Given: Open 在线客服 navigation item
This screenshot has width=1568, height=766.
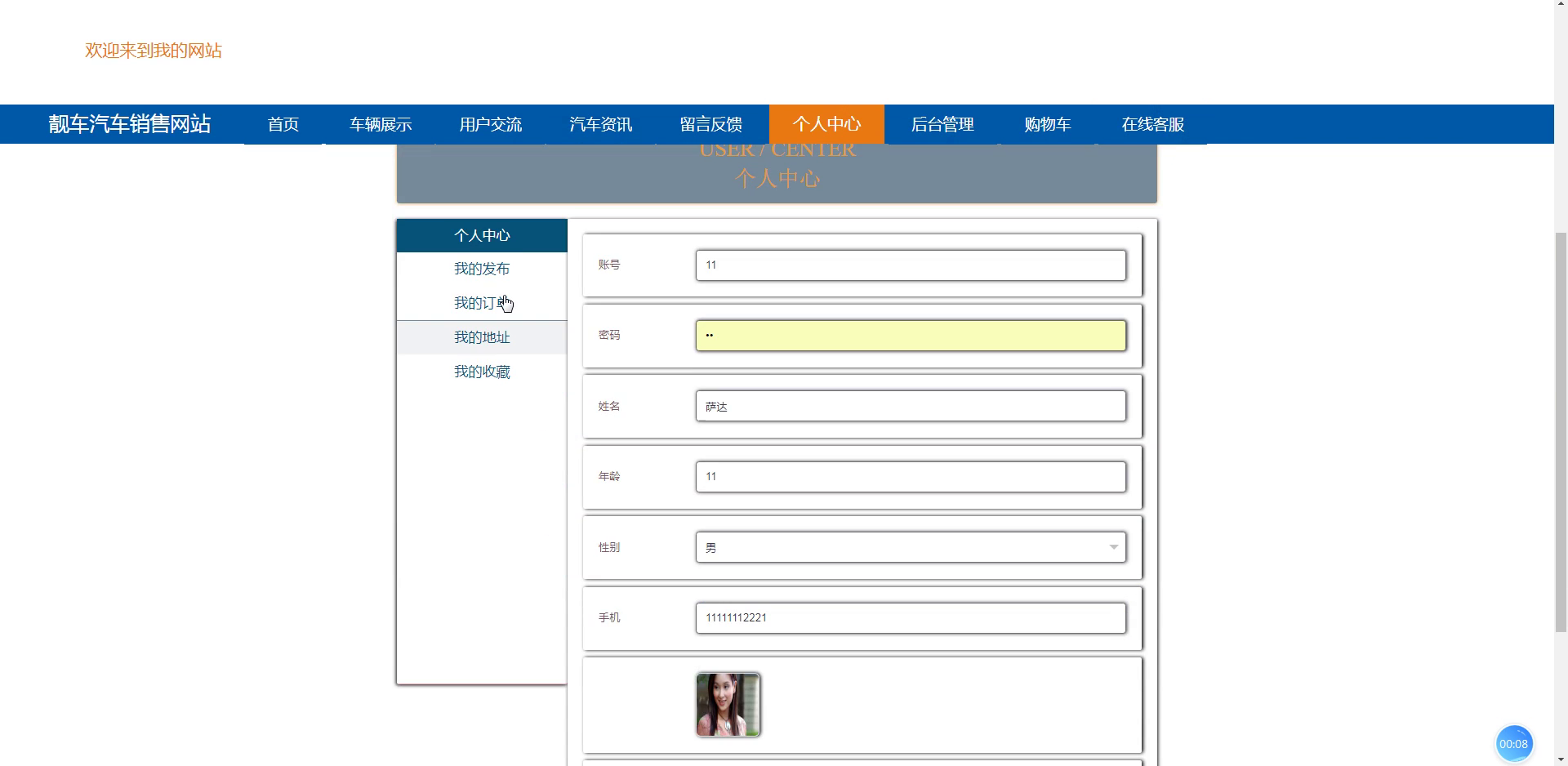Looking at the screenshot, I should pyautogui.click(x=1152, y=124).
